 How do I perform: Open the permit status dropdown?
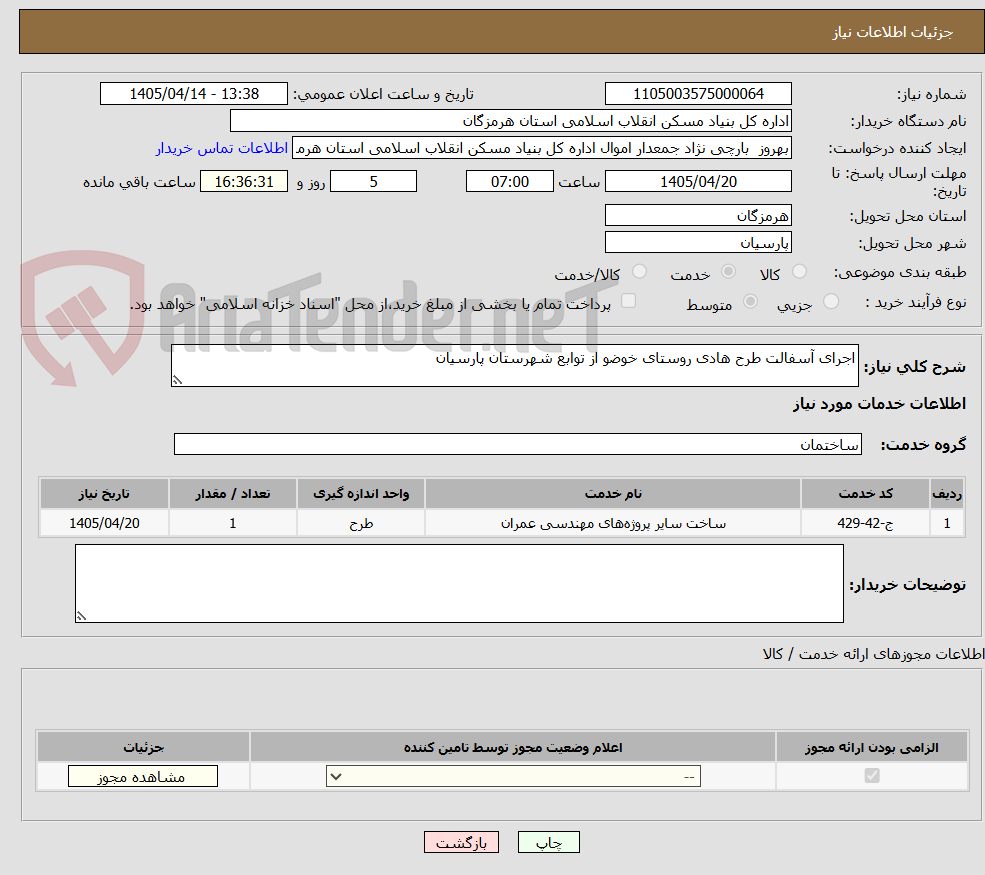click(513, 776)
